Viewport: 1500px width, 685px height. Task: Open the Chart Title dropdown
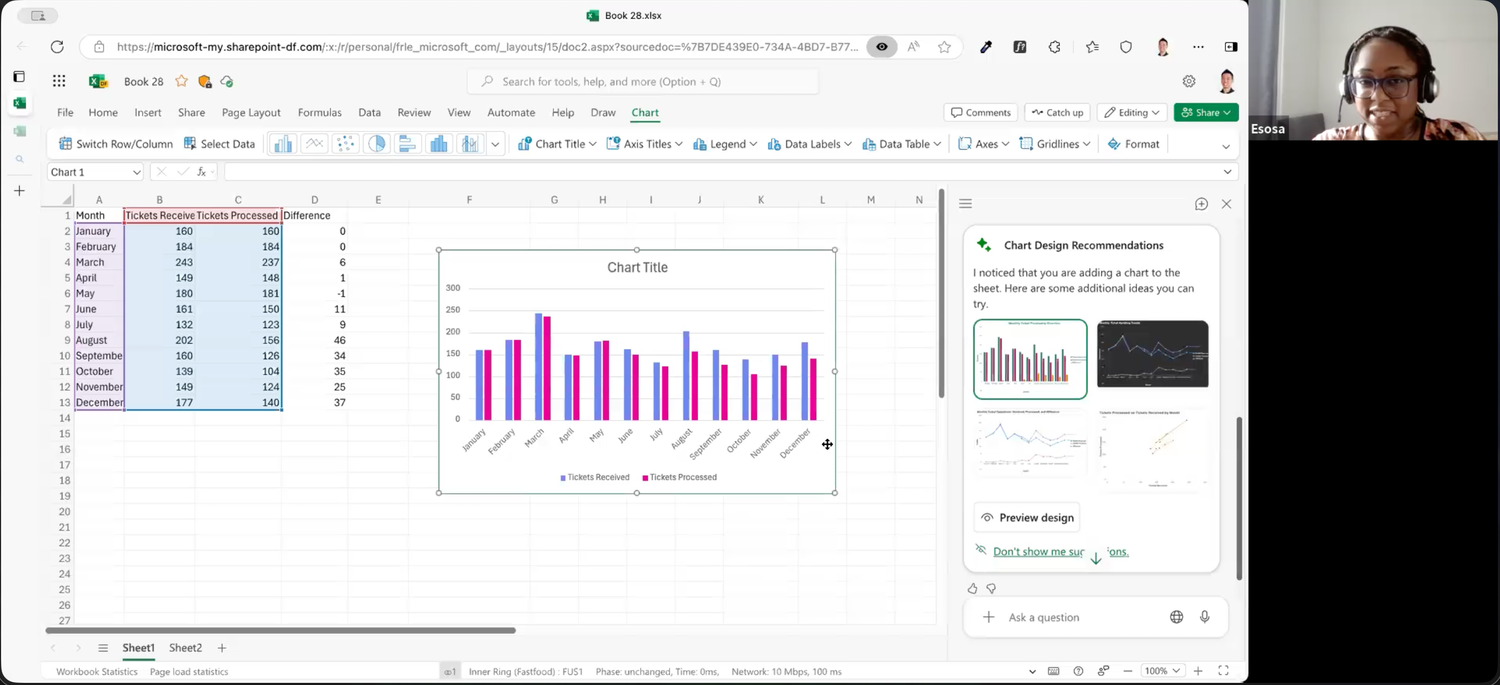tap(557, 144)
